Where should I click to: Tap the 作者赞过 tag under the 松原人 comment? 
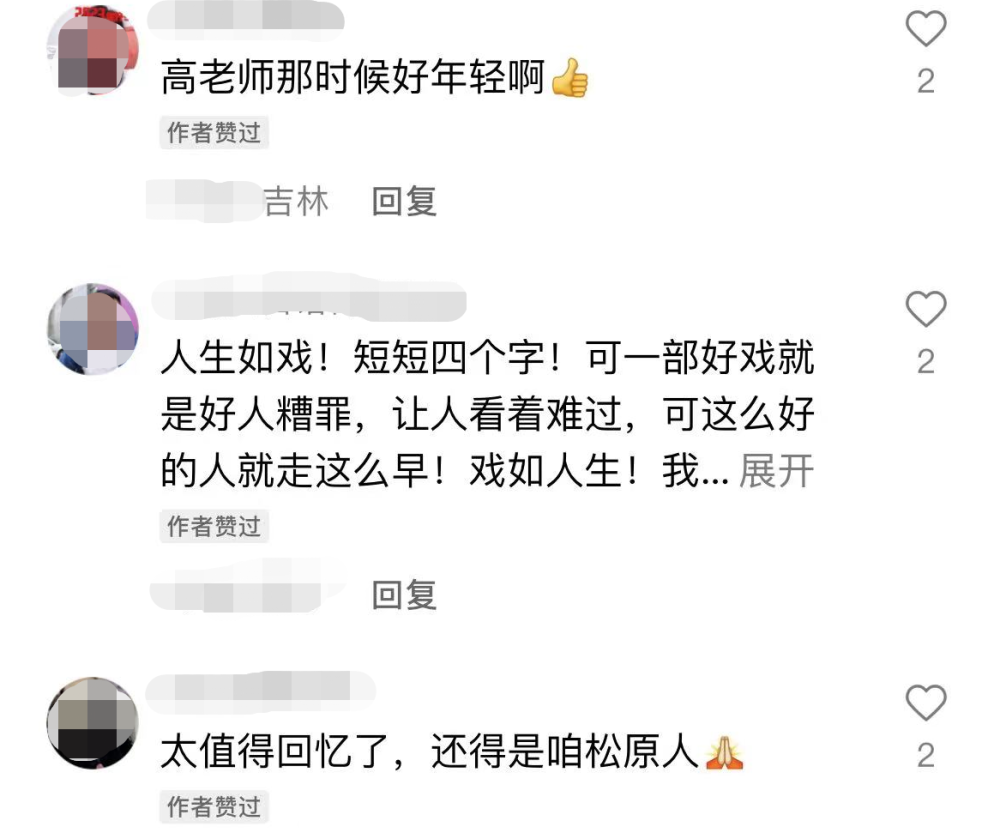click(214, 806)
